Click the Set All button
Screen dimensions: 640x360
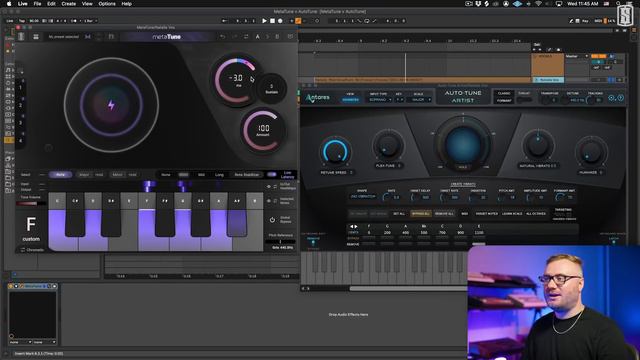click(x=399, y=213)
